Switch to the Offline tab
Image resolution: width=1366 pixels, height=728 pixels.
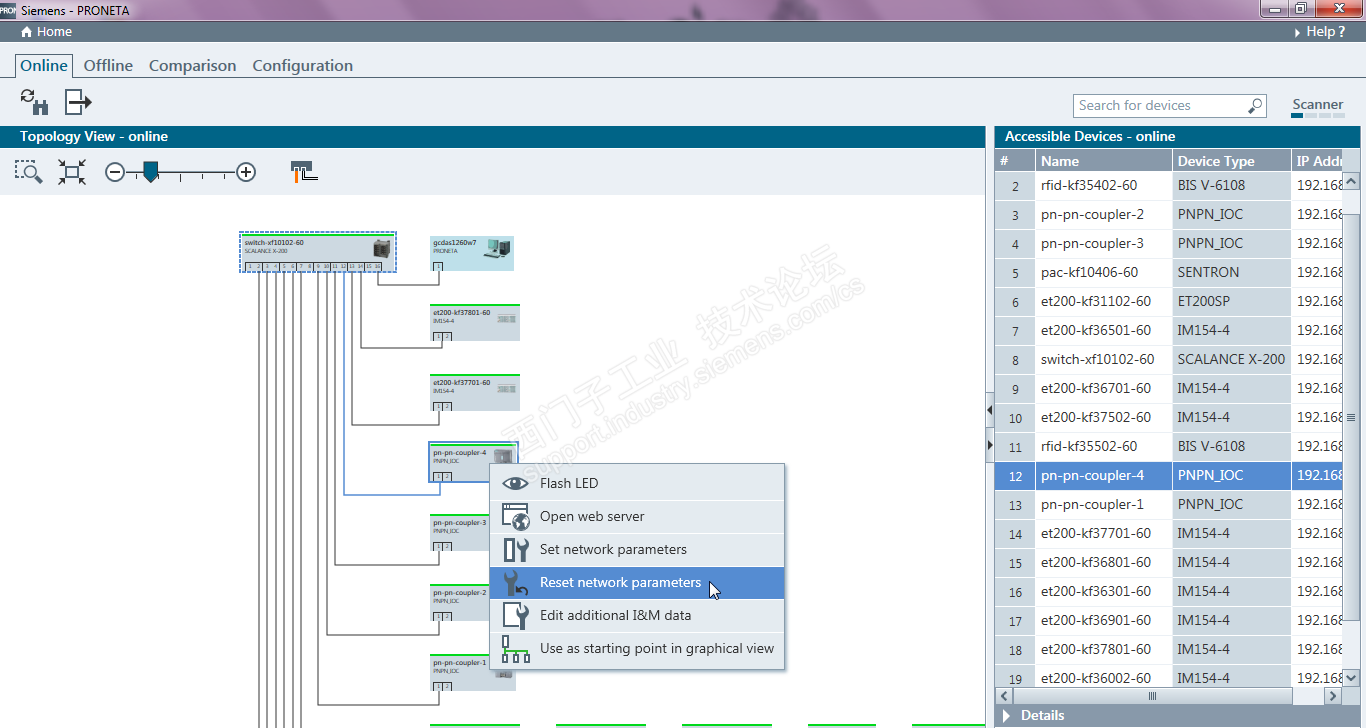(108, 66)
